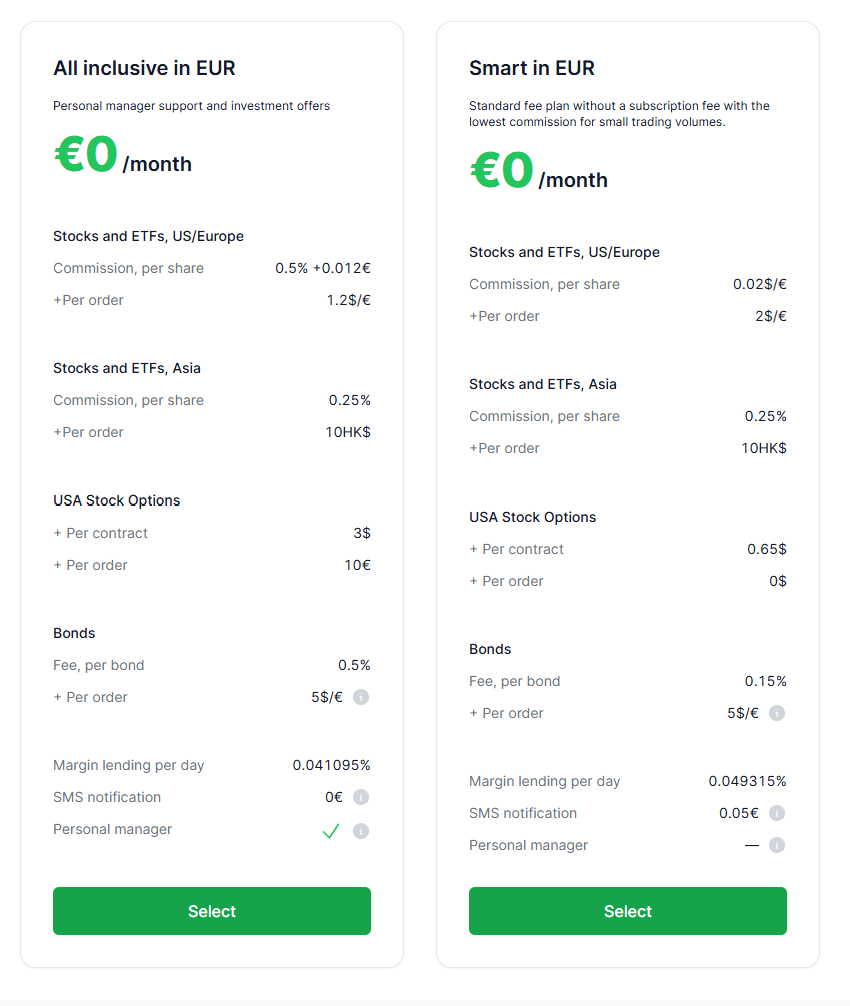Click "USA Stock Options" in the All inclusive card
850x1006 pixels.
pos(117,500)
